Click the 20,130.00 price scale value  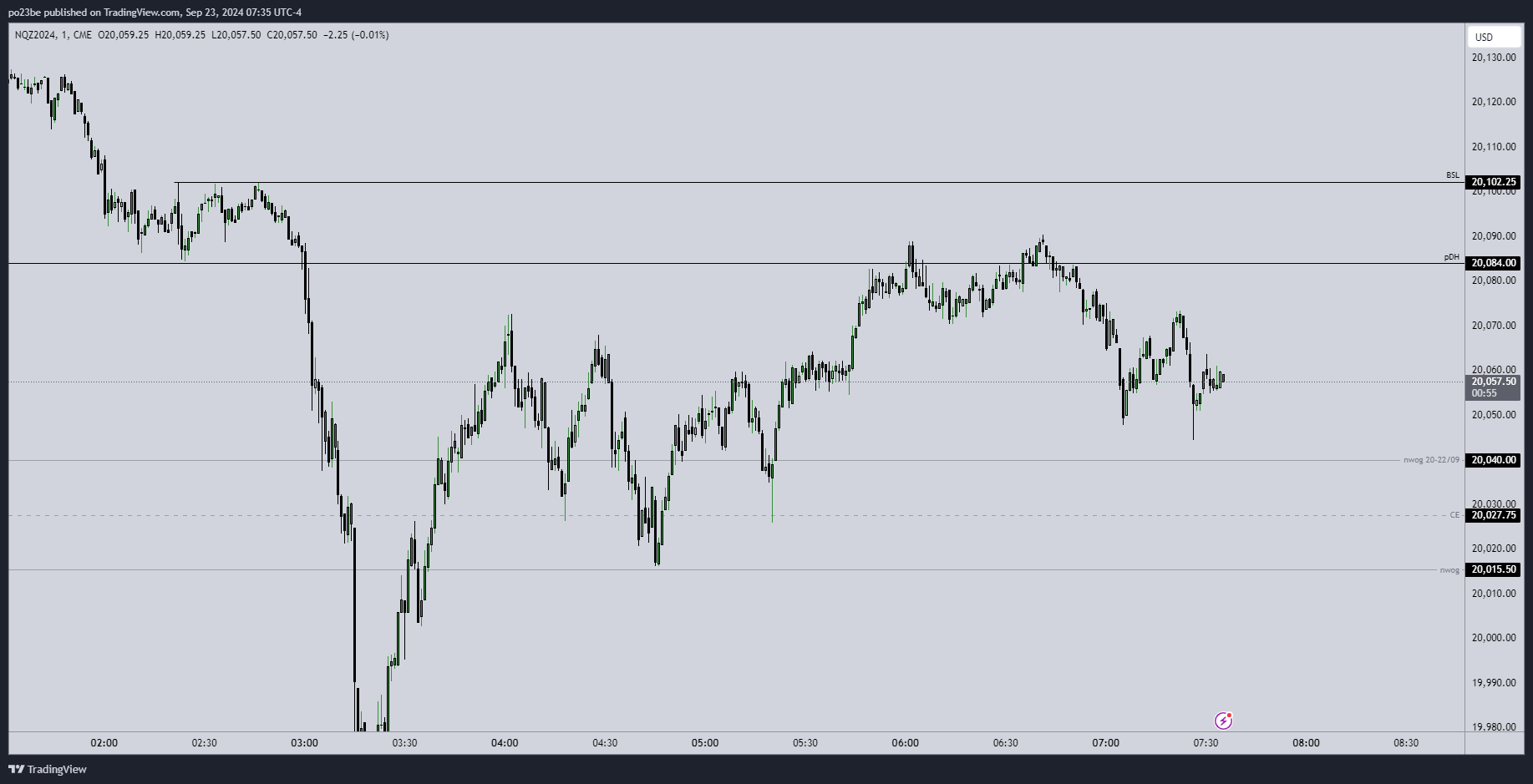click(x=1493, y=58)
